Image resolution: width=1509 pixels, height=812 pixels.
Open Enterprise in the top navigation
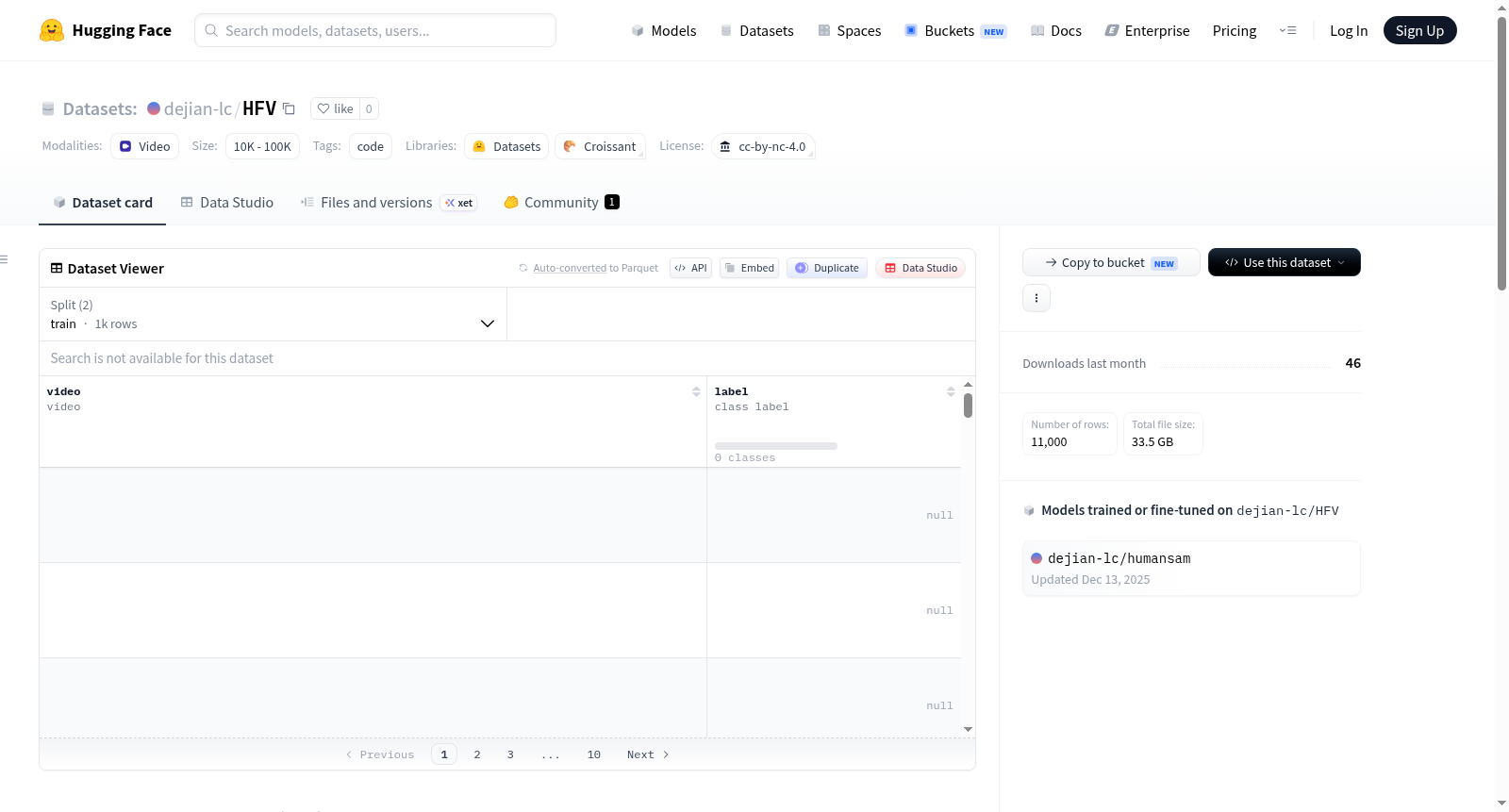pyautogui.click(x=1147, y=30)
